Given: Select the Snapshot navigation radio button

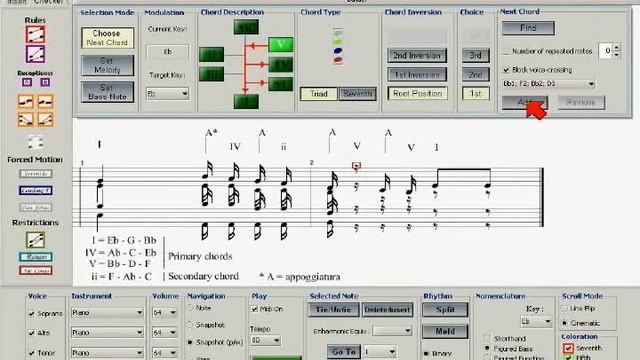Looking at the screenshot, I should 190,325.
